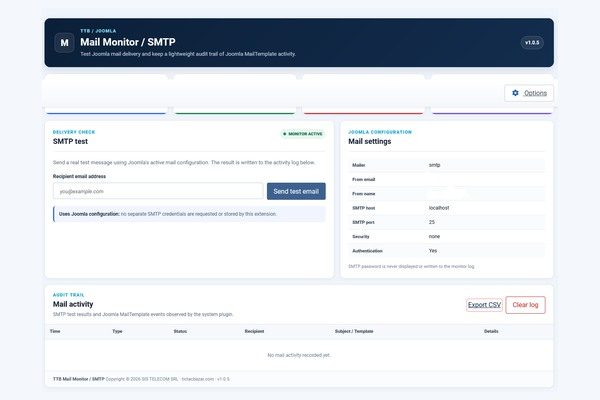Click the Mail settings heading
Viewport: 600px width, 400px height.
[370, 141]
